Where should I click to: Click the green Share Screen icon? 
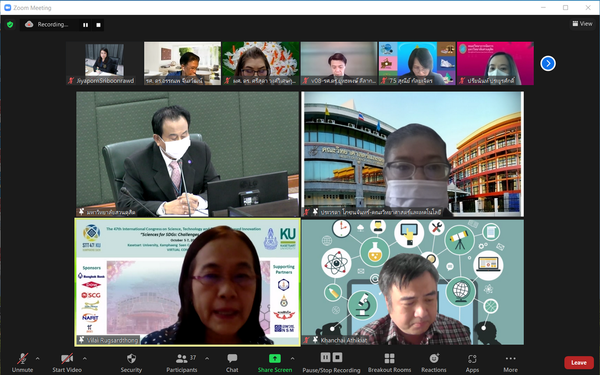pyautogui.click(x=275, y=359)
